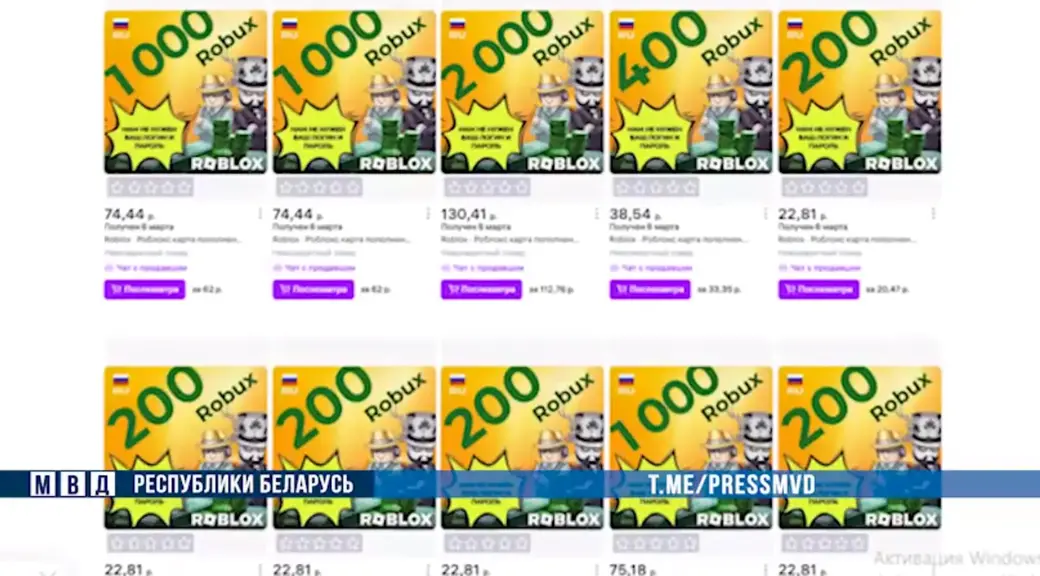
Task: Click first star under the leftmost top 1000 Robux card
Action: [118, 188]
